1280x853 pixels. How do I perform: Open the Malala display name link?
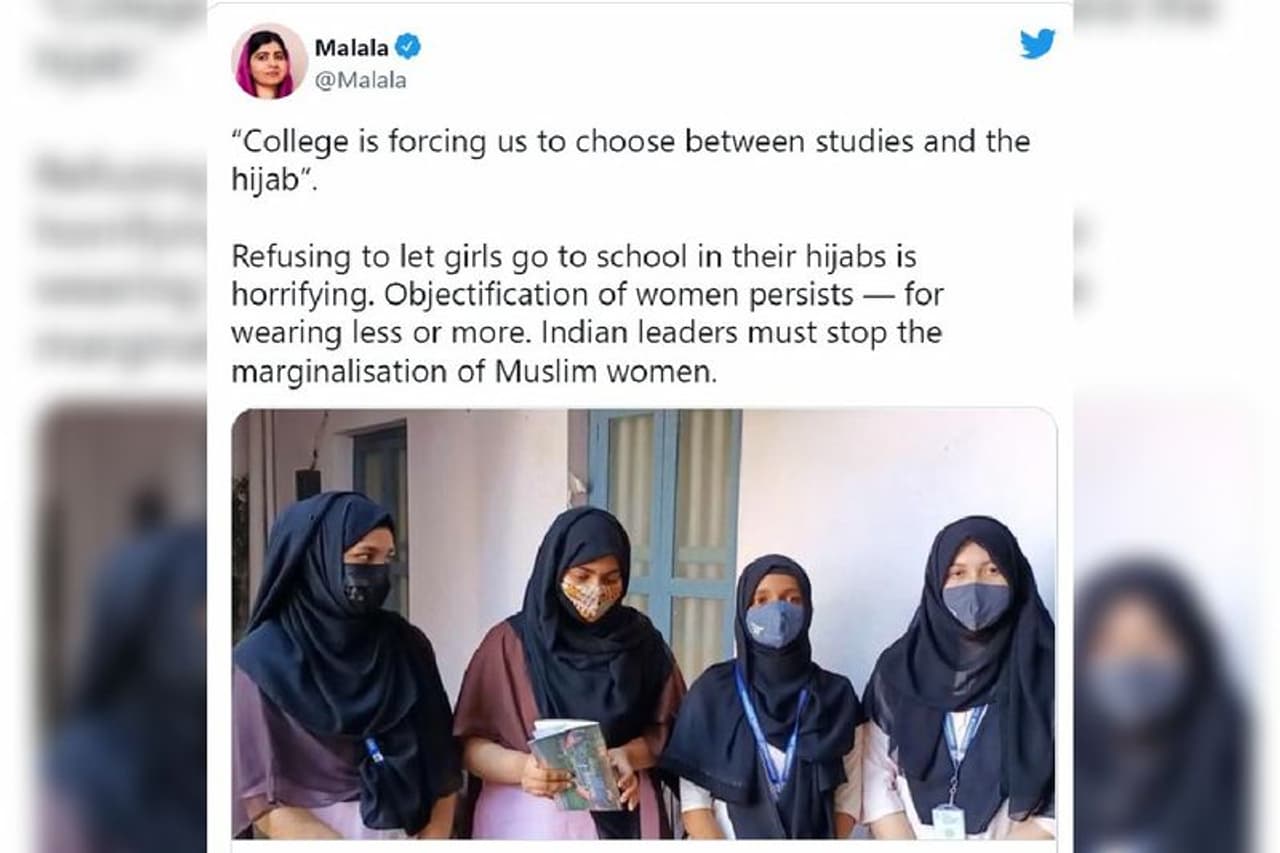click(351, 47)
